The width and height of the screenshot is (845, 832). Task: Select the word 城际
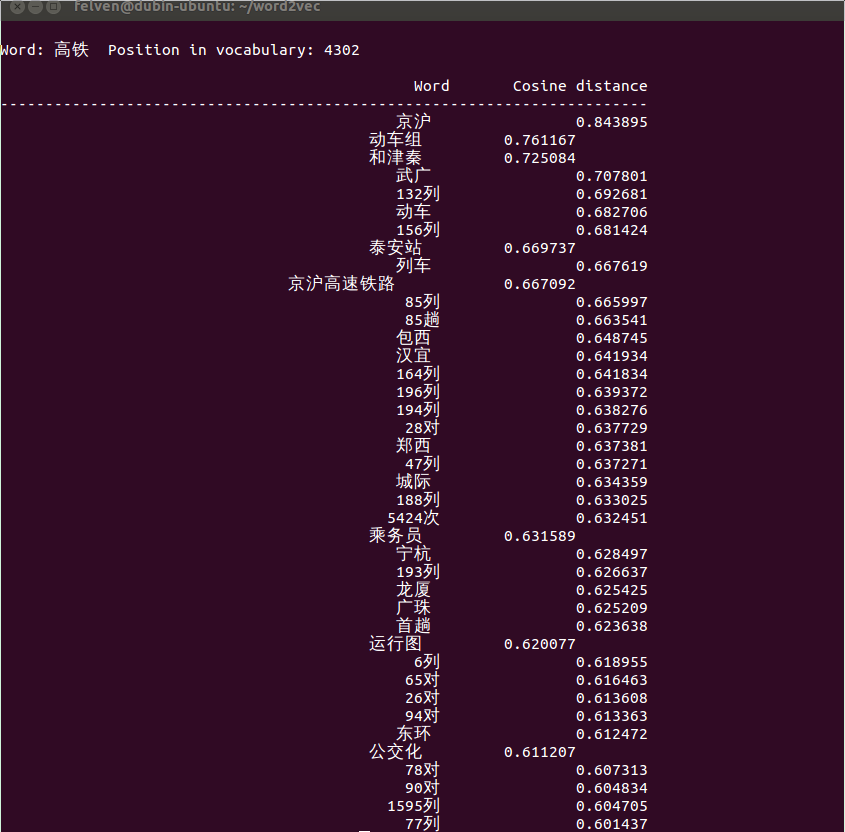coord(413,482)
